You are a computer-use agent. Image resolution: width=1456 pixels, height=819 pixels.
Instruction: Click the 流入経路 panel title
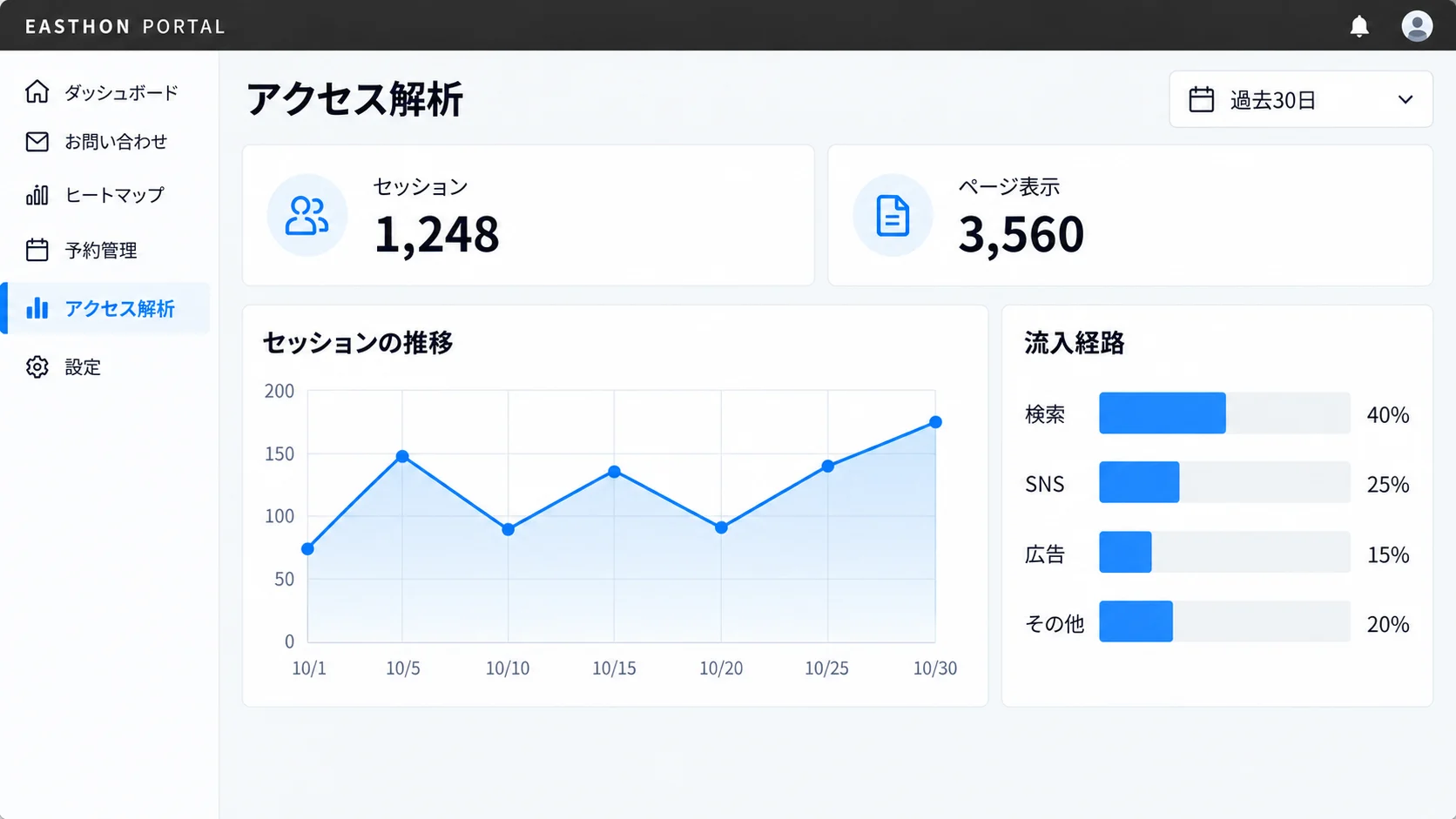1075,342
